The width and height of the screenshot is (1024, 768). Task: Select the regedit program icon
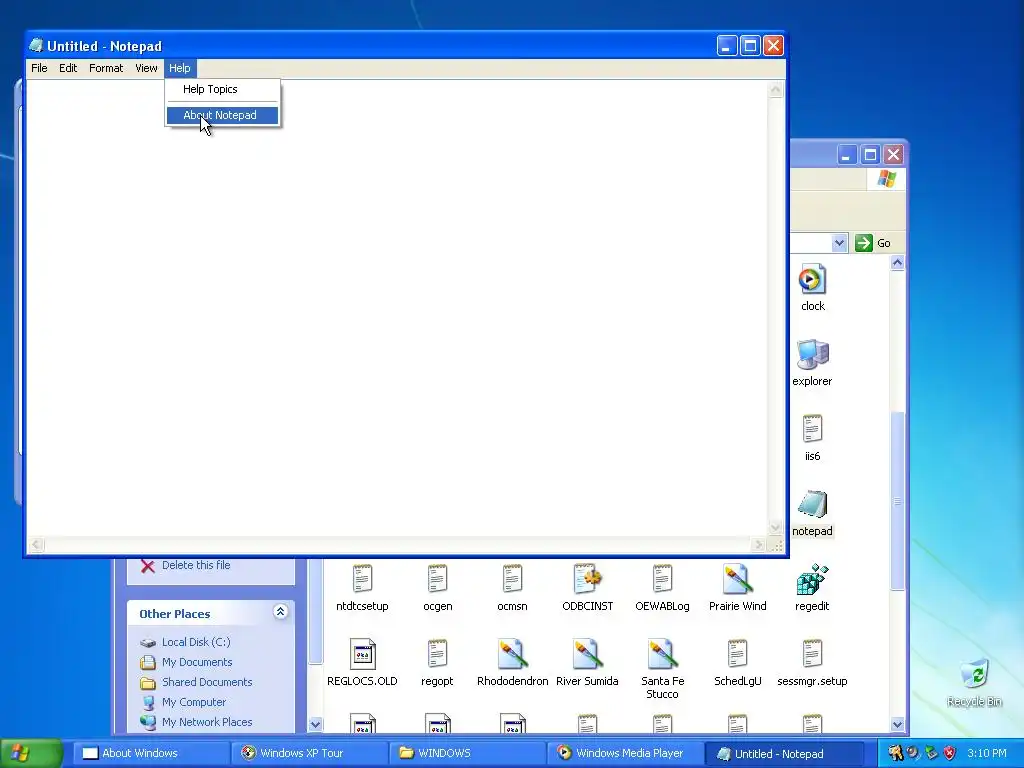812,579
